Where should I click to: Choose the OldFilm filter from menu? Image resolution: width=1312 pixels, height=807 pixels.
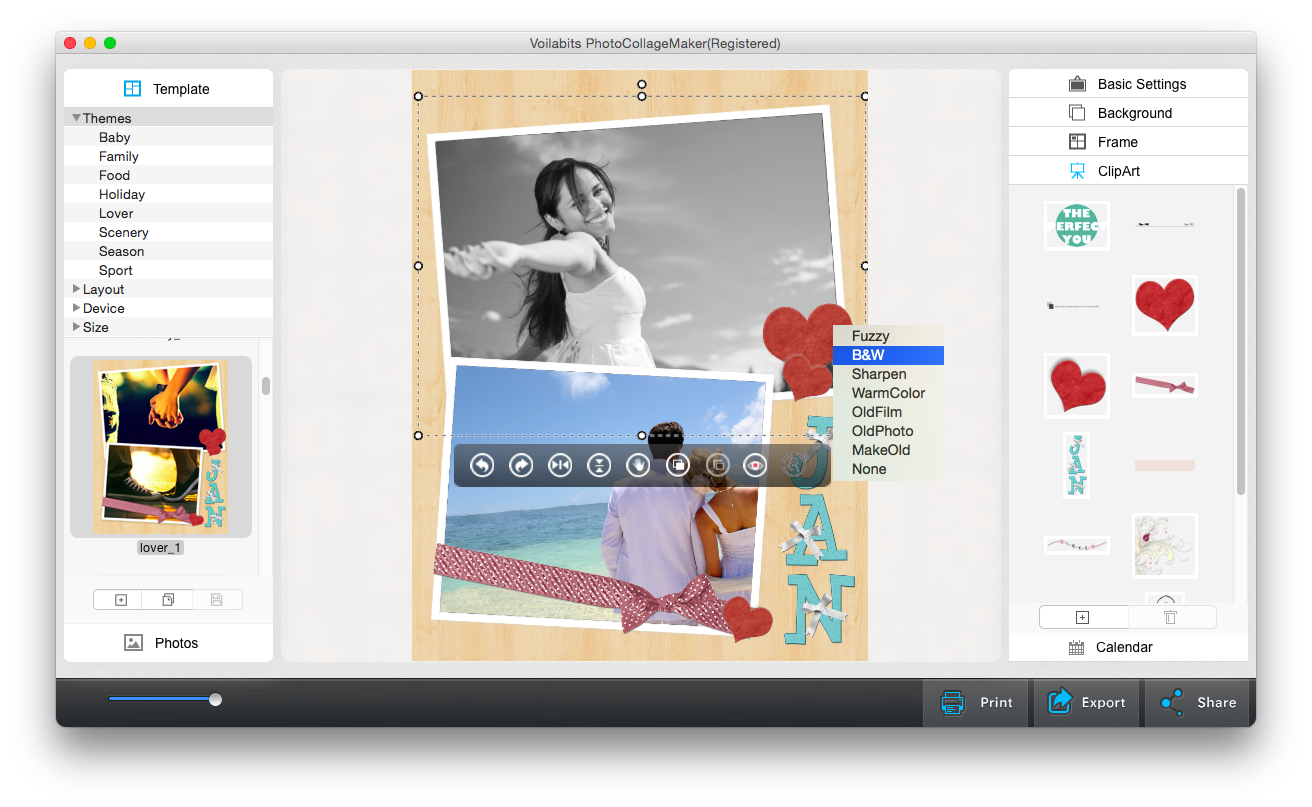877,412
